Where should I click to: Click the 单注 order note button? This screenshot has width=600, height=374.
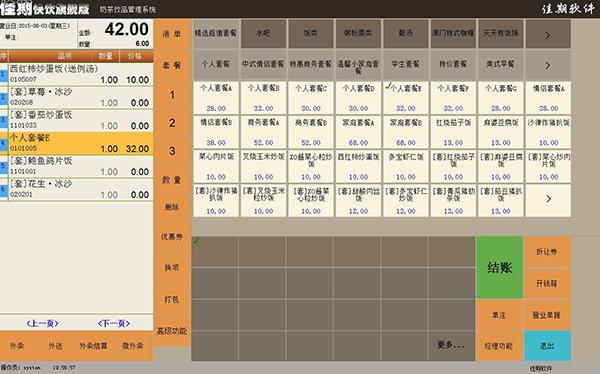[499, 315]
